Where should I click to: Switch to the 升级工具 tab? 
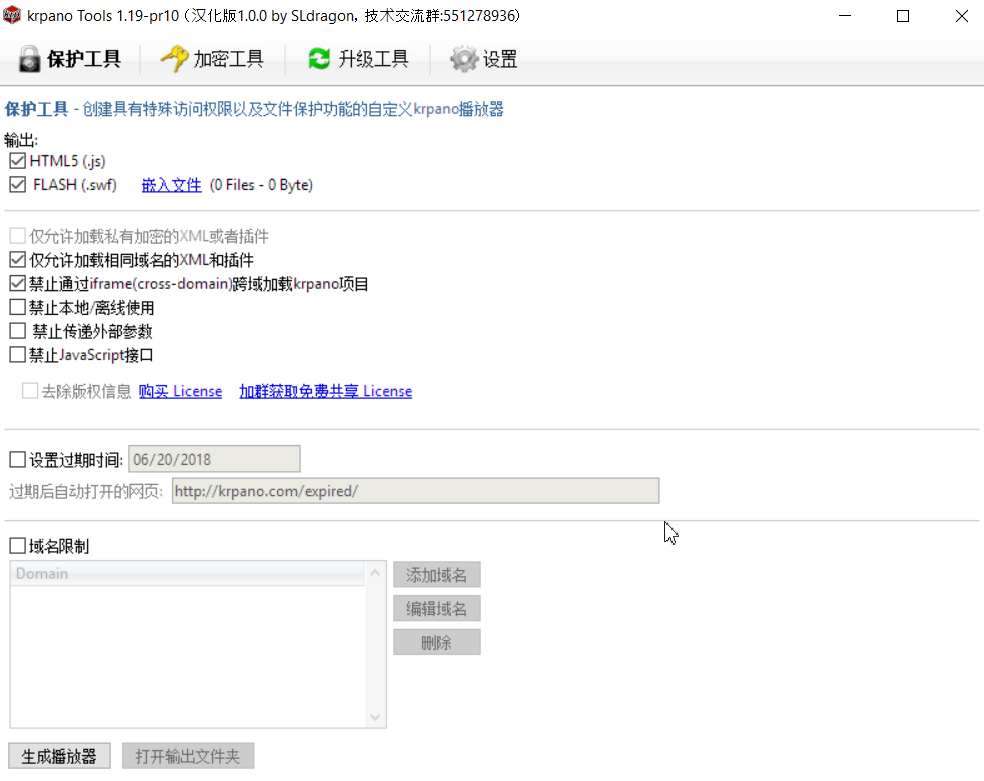357,59
